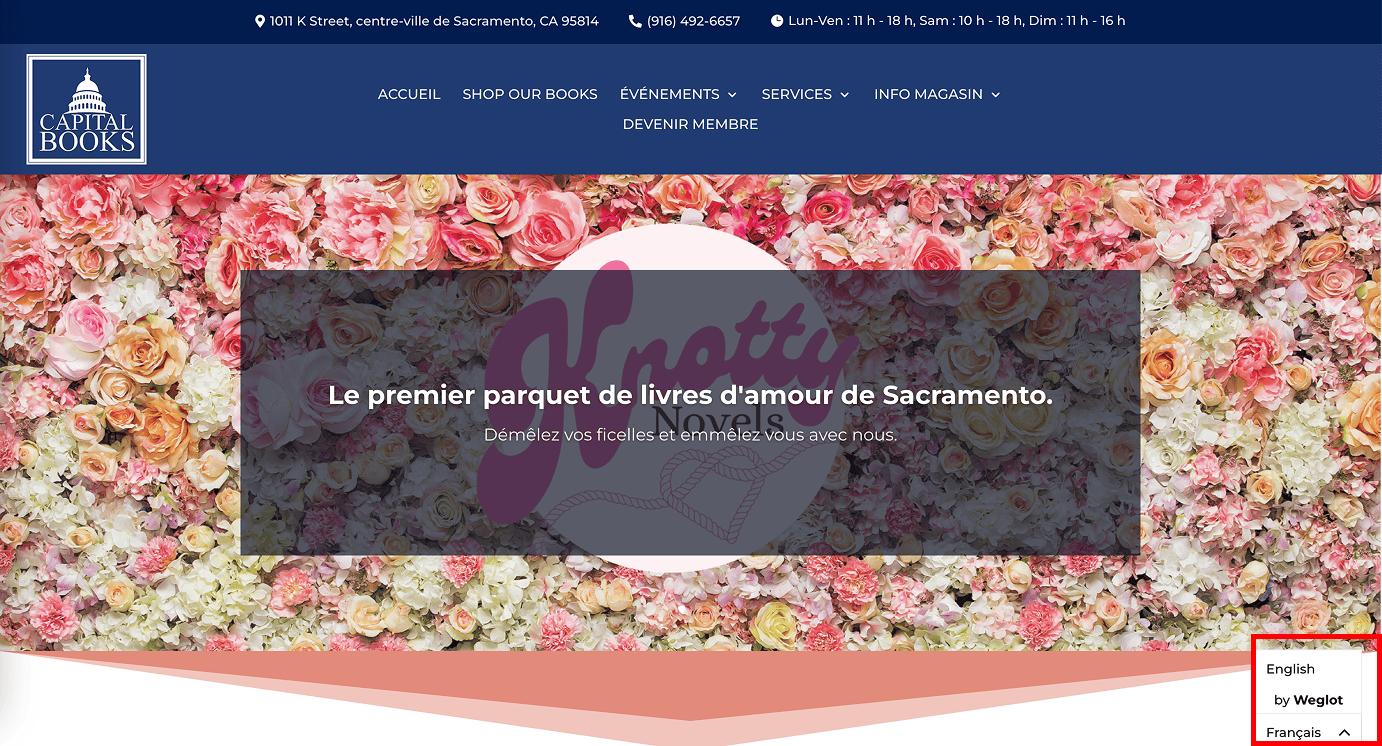Expand the ÉVÉNEMENTS menu
This screenshot has height=746, width=1382.
click(679, 94)
